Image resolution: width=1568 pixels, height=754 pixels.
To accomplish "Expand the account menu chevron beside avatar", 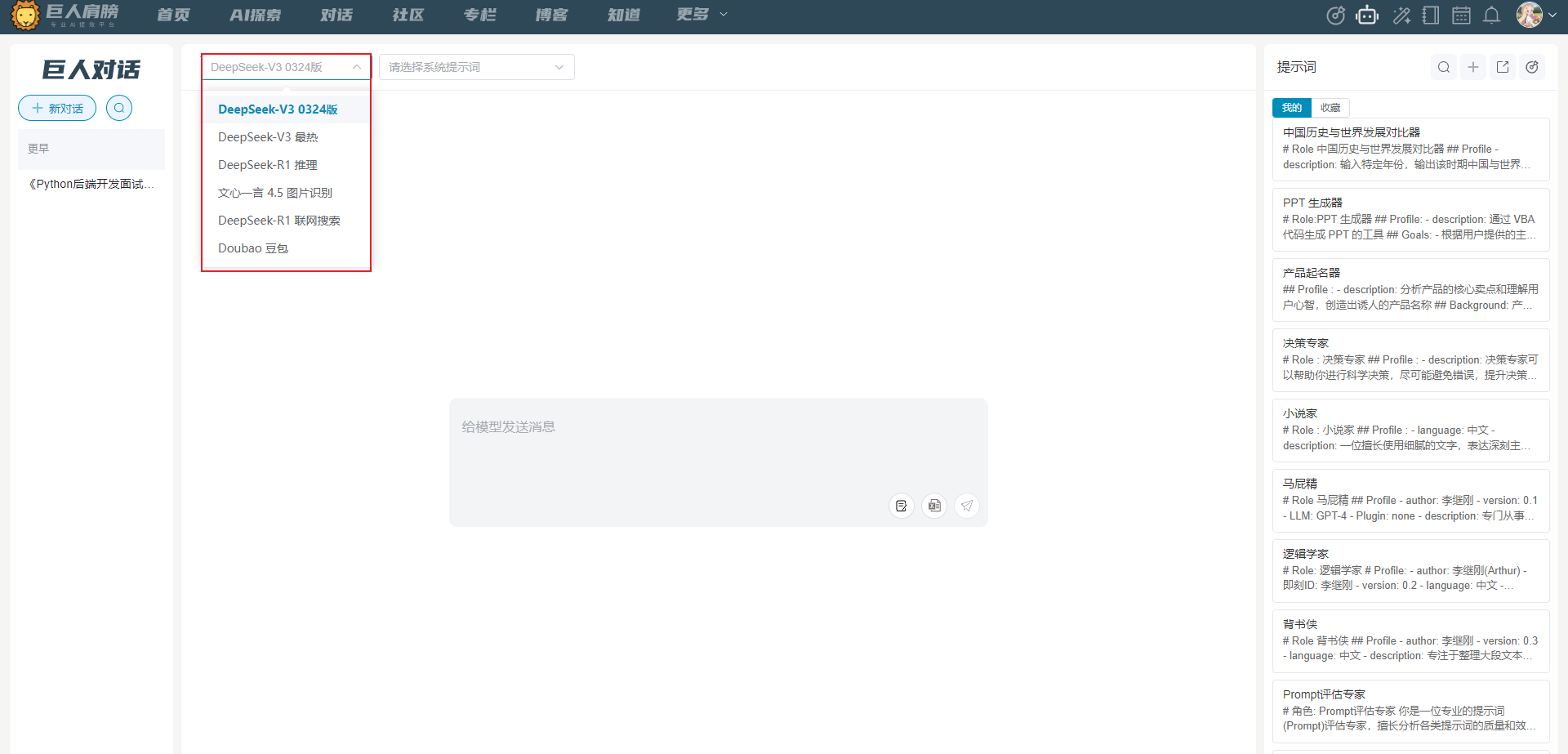I will click(1552, 15).
